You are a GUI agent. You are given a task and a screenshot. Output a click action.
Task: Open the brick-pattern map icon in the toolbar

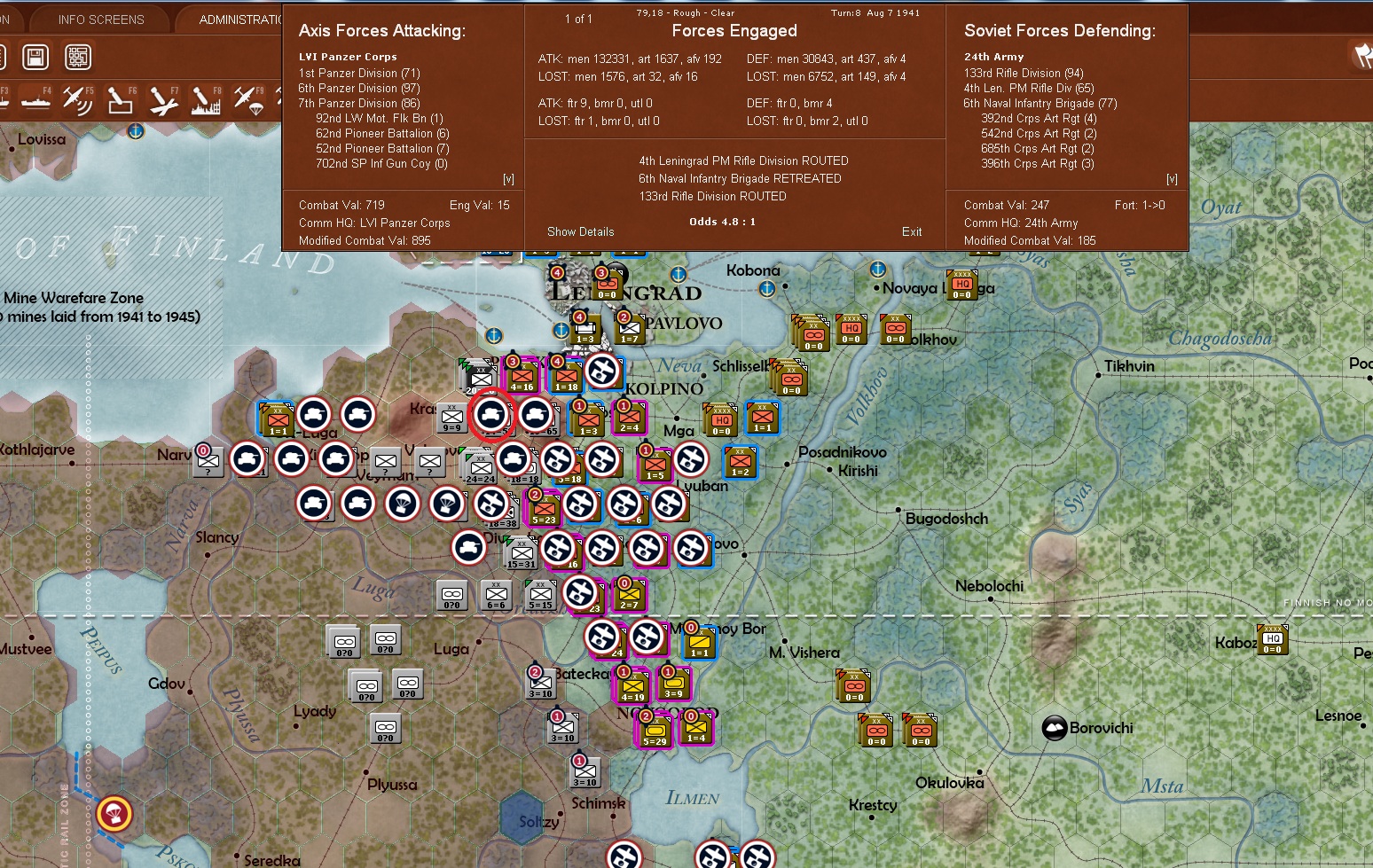(x=78, y=58)
